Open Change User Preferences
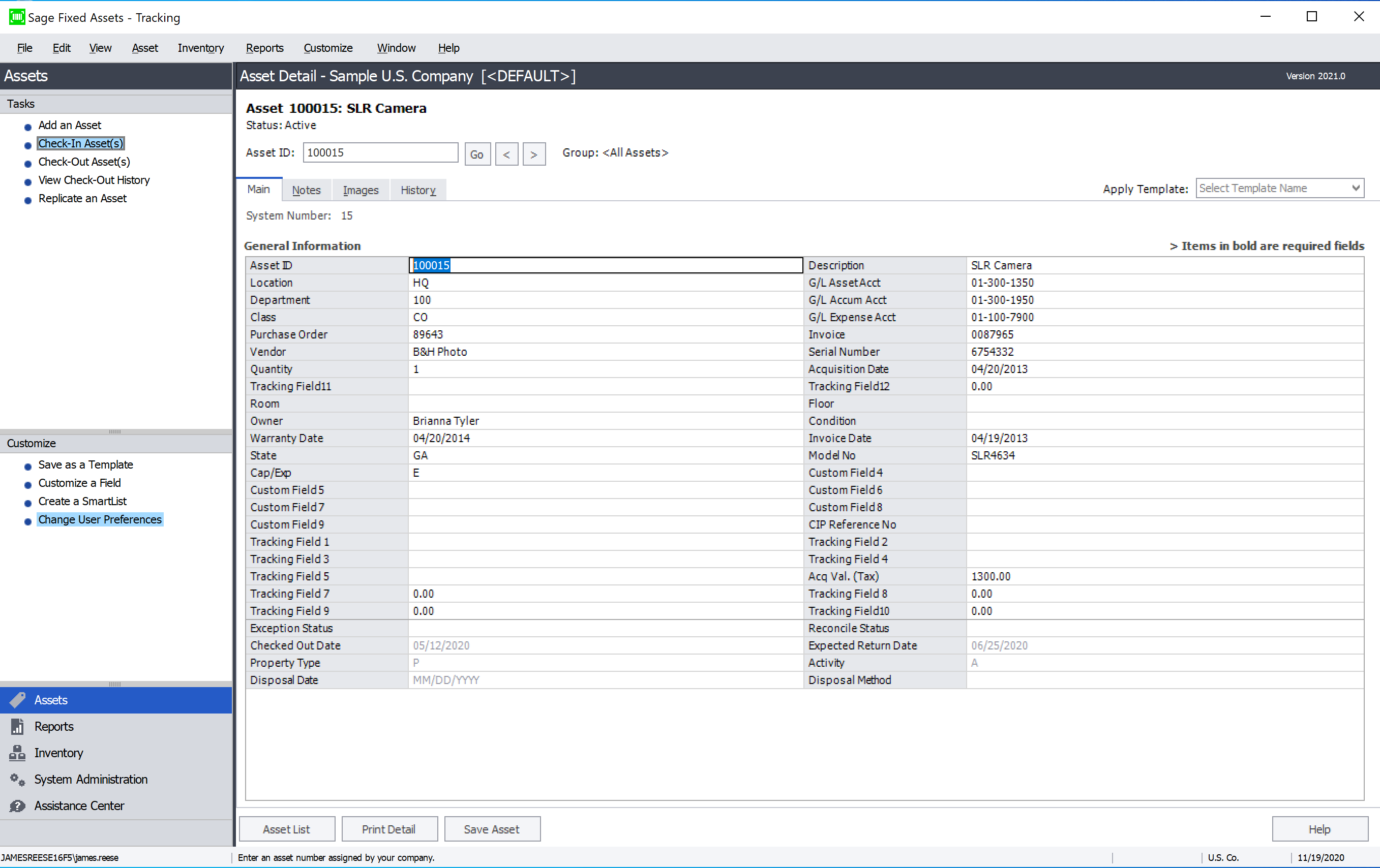 [x=100, y=519]
